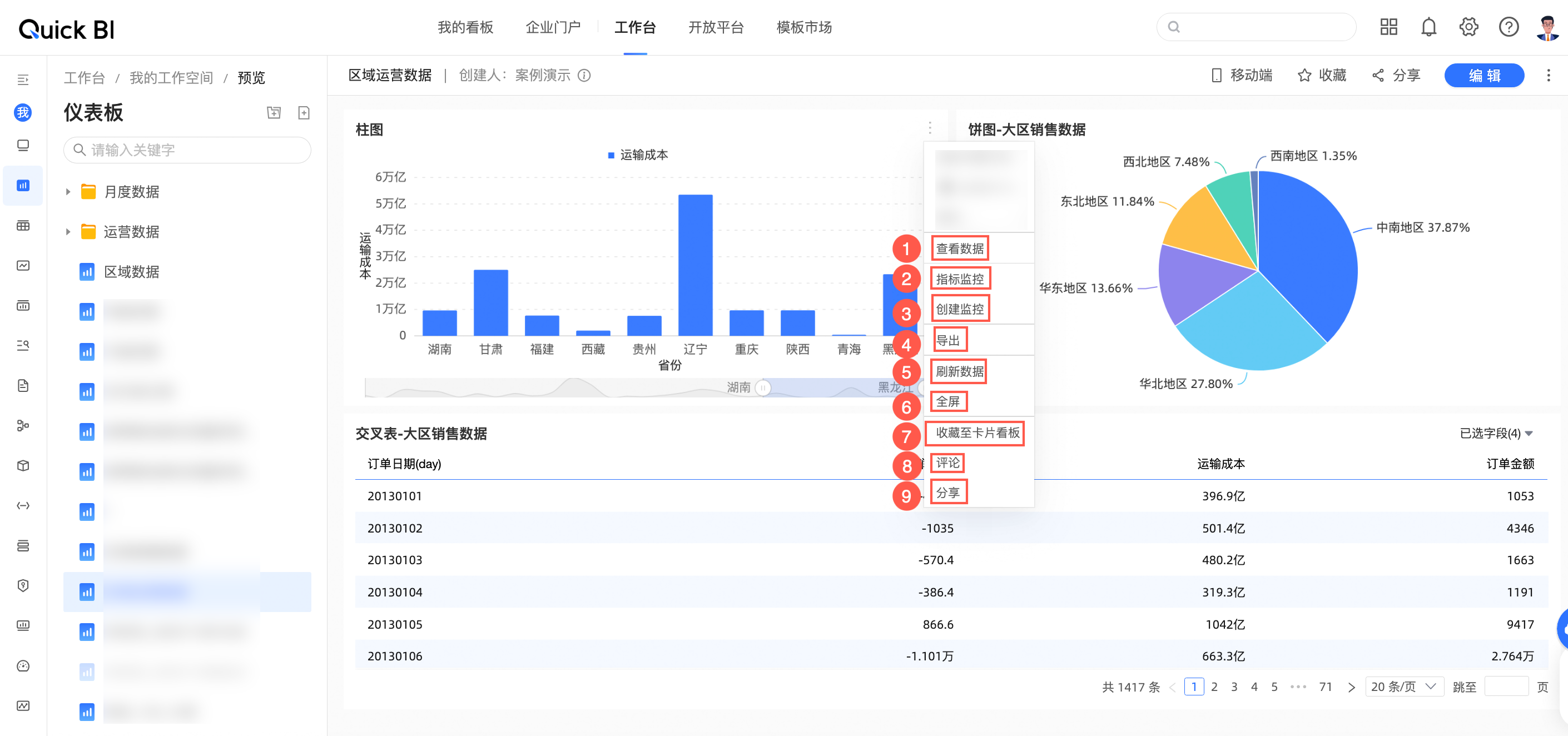
Task: Click the 湖南 slider handle under bar chart
Action: [763, 388]
